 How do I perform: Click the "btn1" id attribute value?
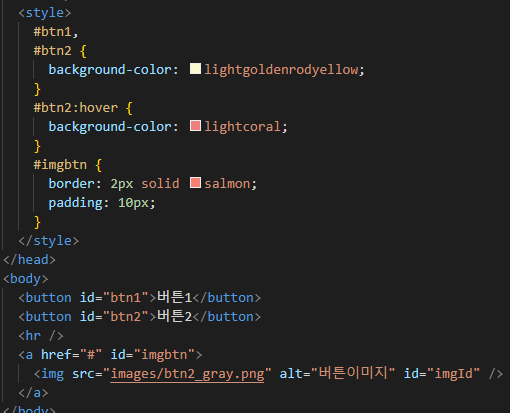pos(126,298)
